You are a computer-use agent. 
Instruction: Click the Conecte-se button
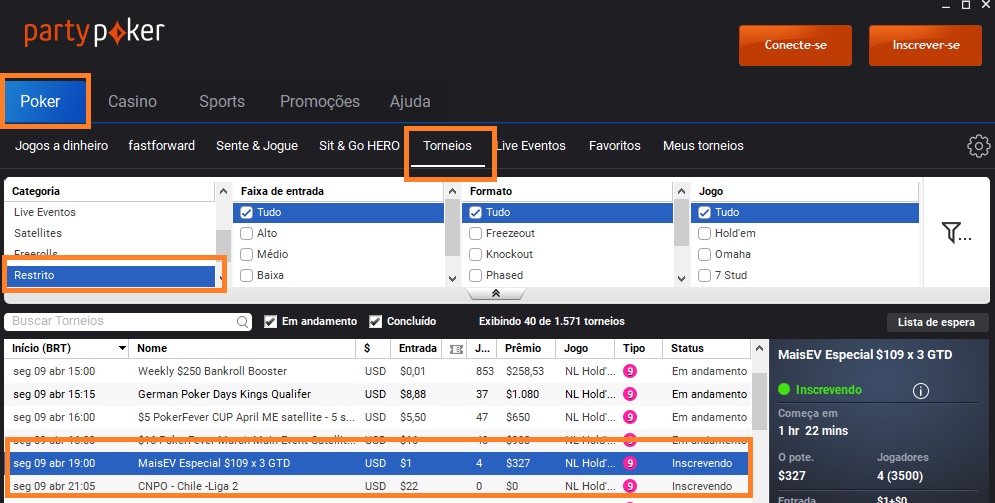click(795, 45)
